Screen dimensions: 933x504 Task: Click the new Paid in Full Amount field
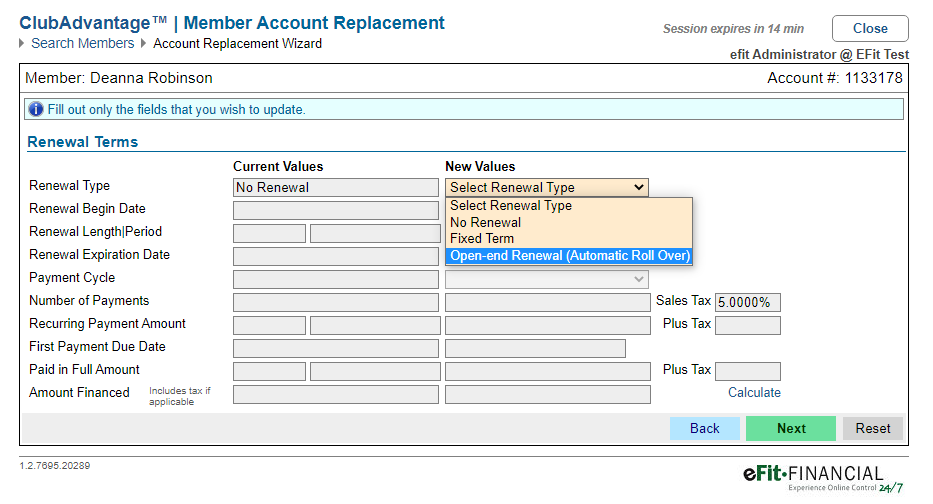547,371
